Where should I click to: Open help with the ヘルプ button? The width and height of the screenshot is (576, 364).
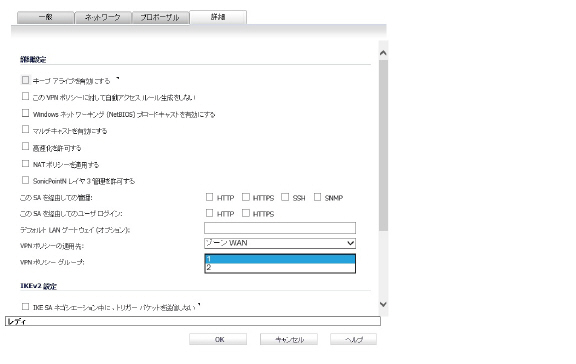tap(353, 339)
